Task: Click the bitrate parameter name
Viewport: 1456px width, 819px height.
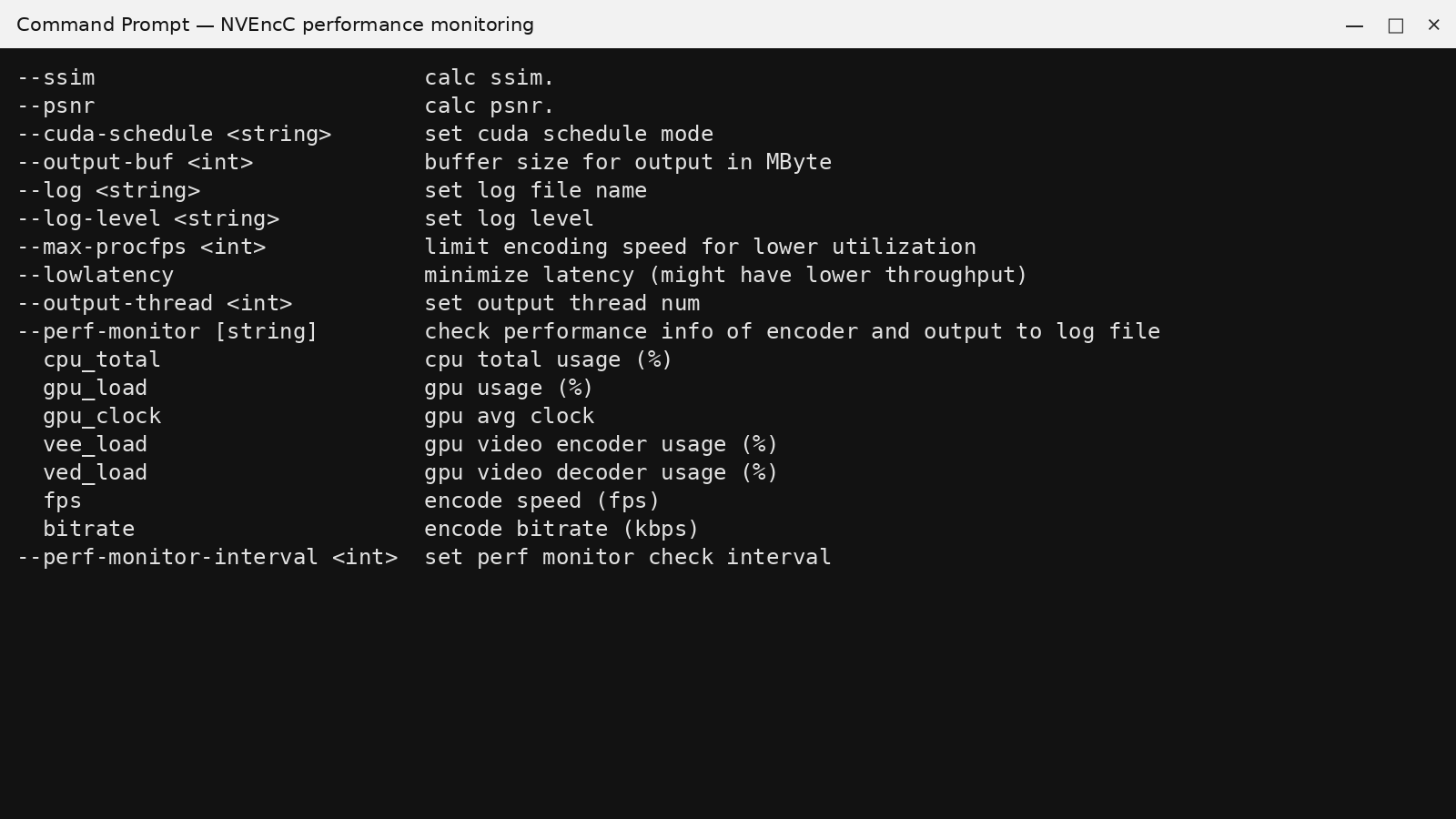Action: pyautogui.click(x=88, y=530)
